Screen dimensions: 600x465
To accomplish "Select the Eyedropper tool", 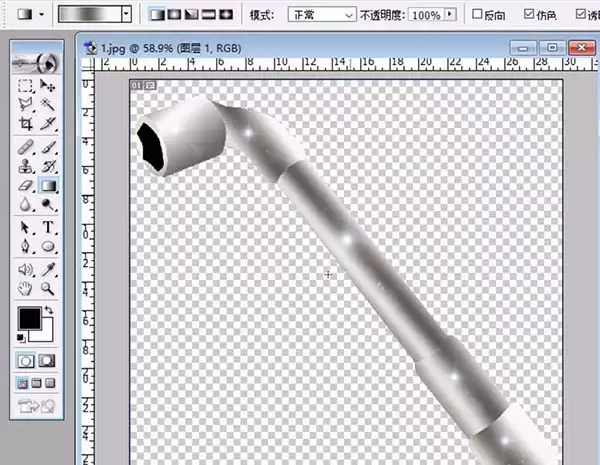I will pyautogui.click(x=48, y=269).
